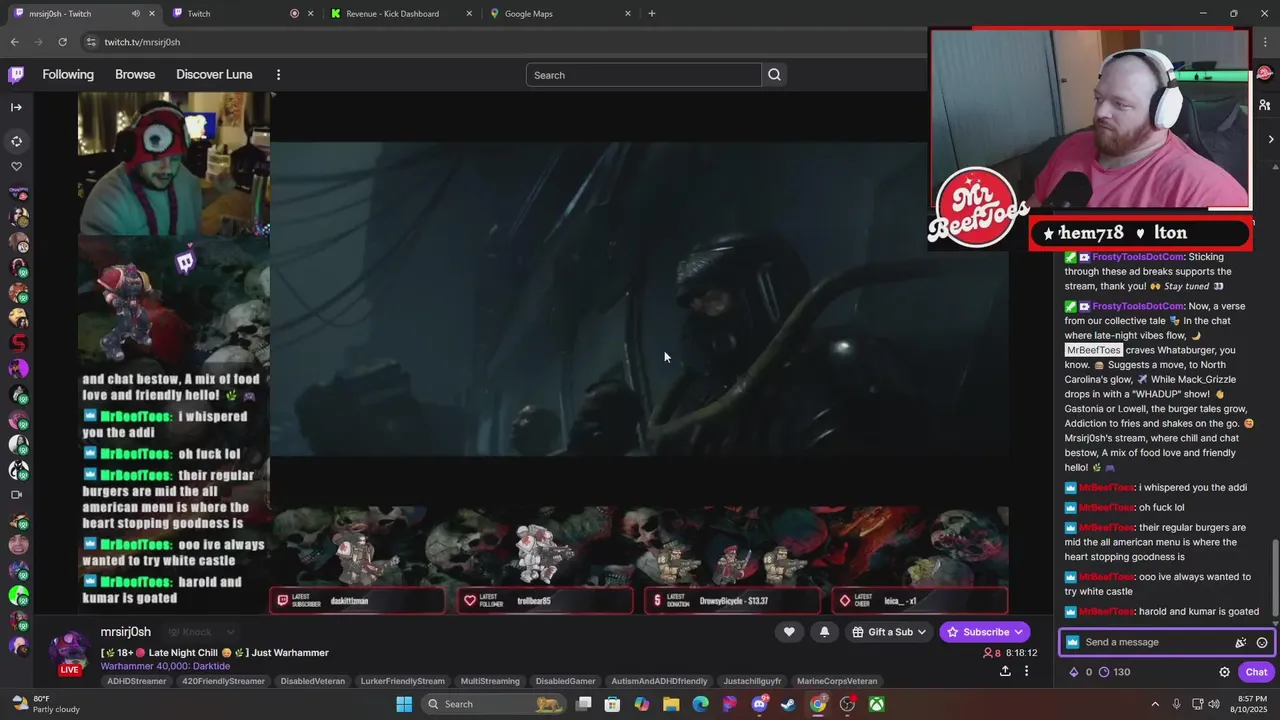Open Steam from the taskbar
Screen dimensions: 1280x720
coord(788,704)
